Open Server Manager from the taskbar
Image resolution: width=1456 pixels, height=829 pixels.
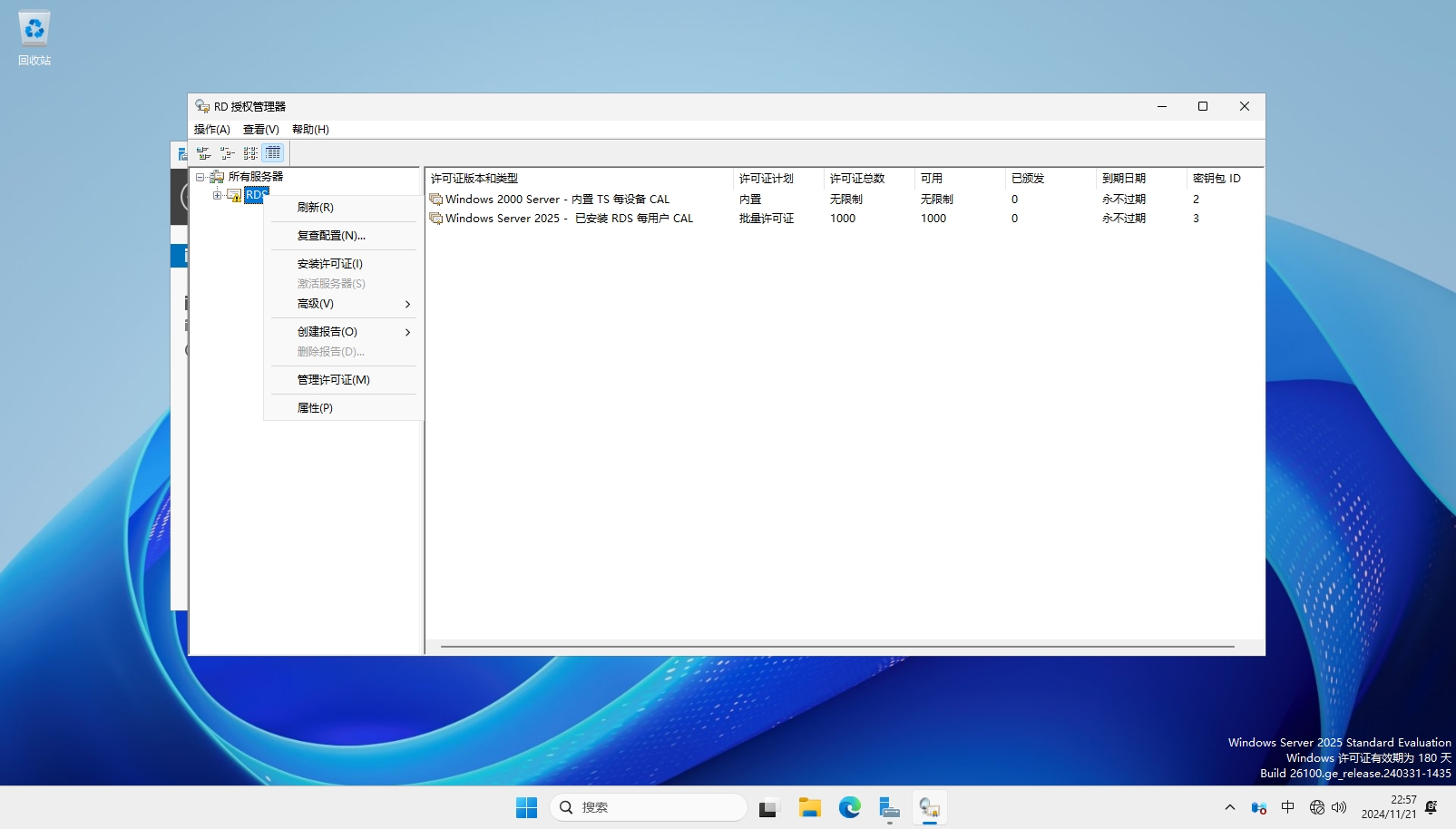coord(889,807)
